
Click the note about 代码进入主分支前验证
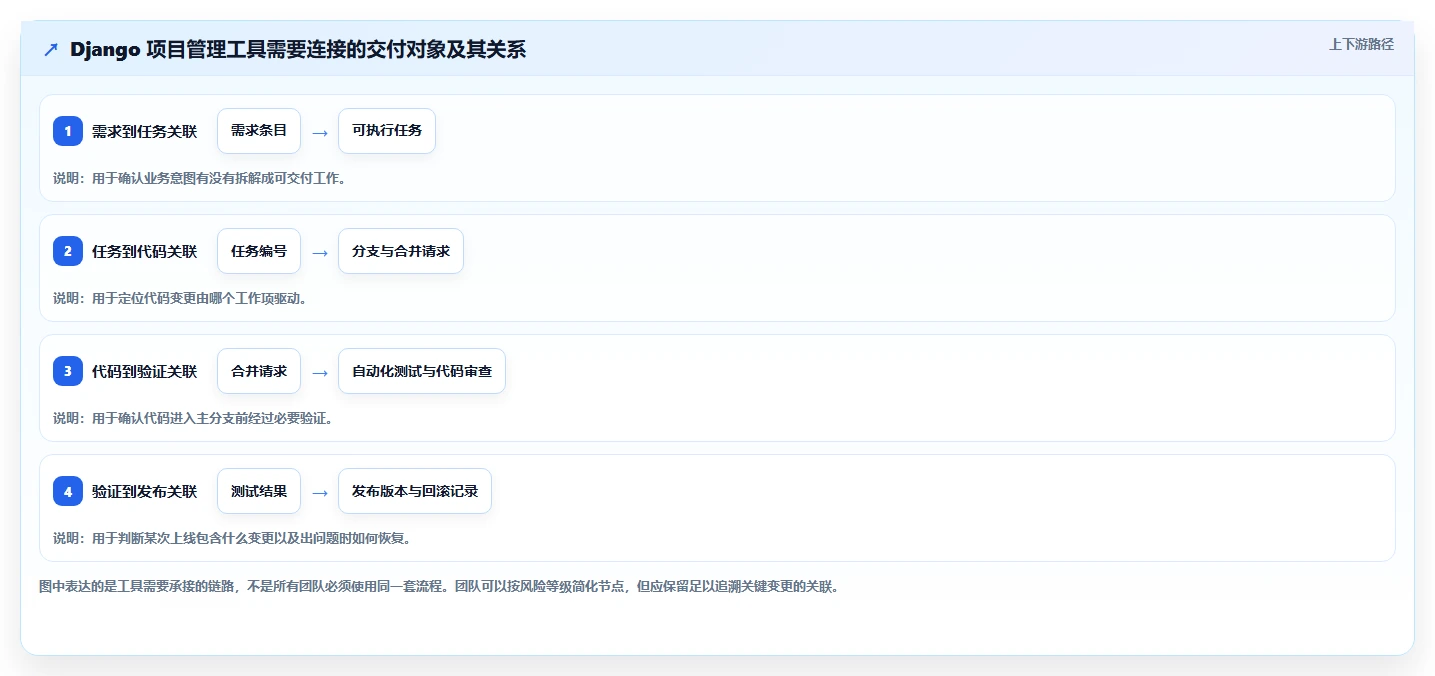point(193,418)
